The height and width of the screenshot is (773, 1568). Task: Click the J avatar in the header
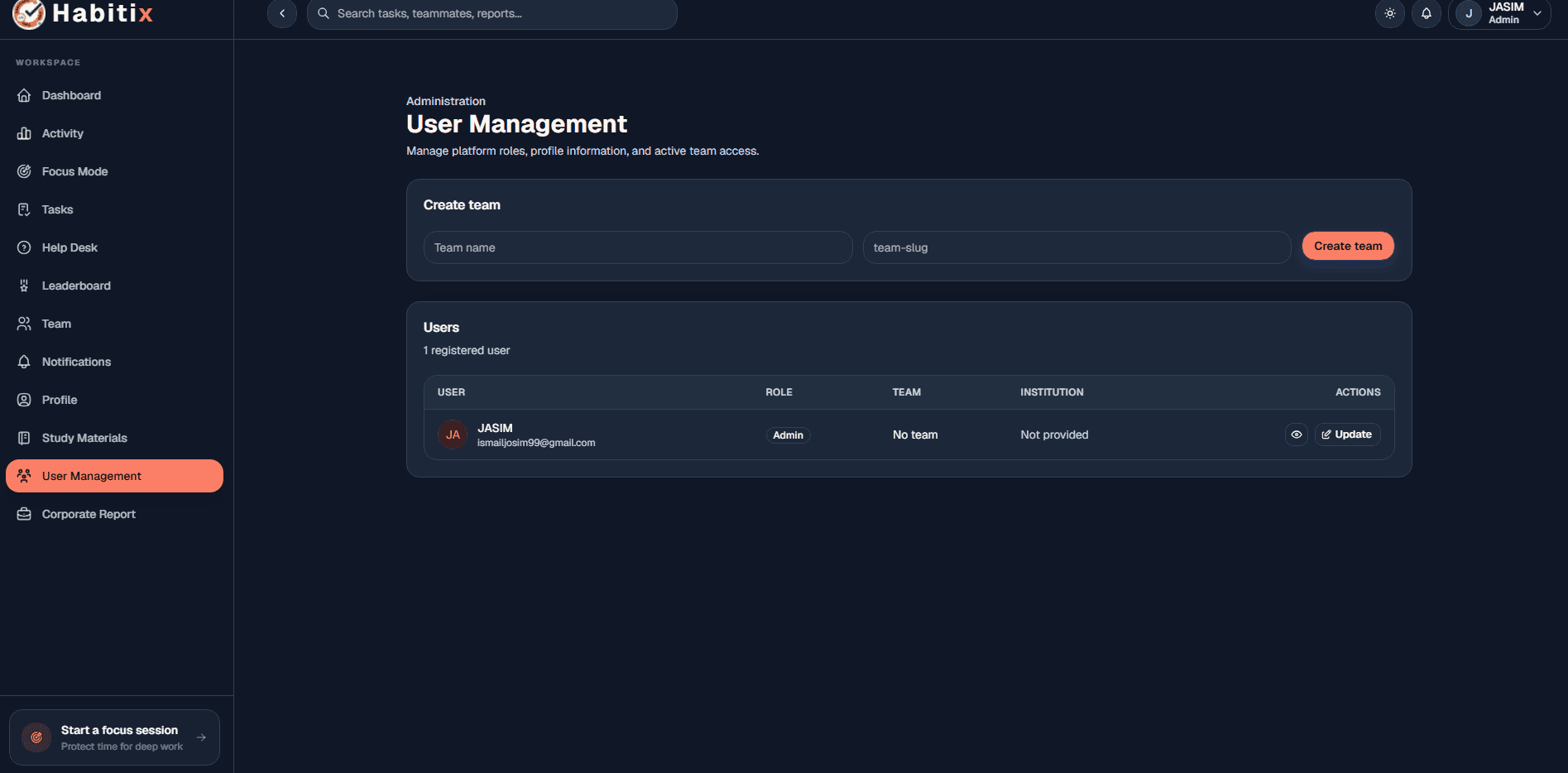(1469, 13)
